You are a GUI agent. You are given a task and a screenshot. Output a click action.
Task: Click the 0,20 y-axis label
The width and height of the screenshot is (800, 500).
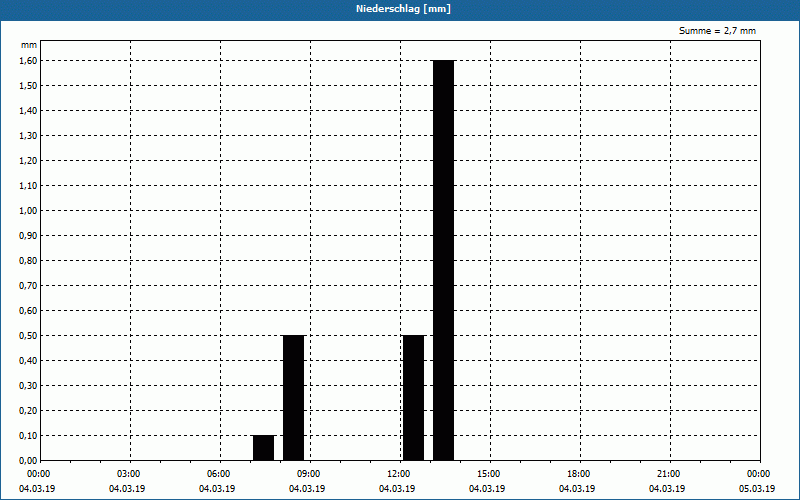28,410
